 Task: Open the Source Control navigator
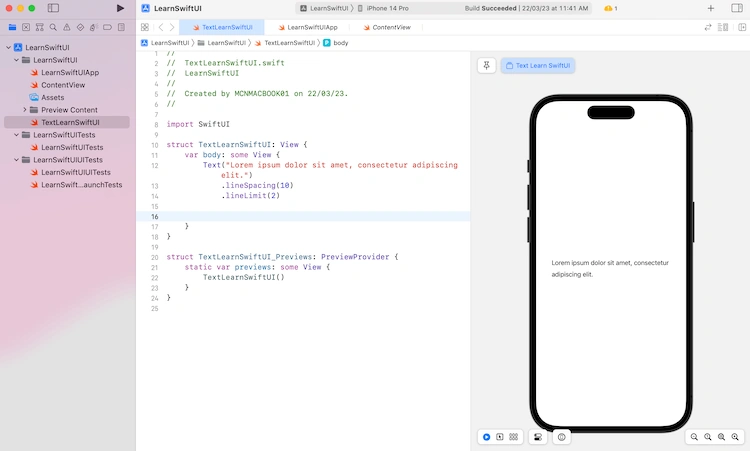click(x=26, y=27)
